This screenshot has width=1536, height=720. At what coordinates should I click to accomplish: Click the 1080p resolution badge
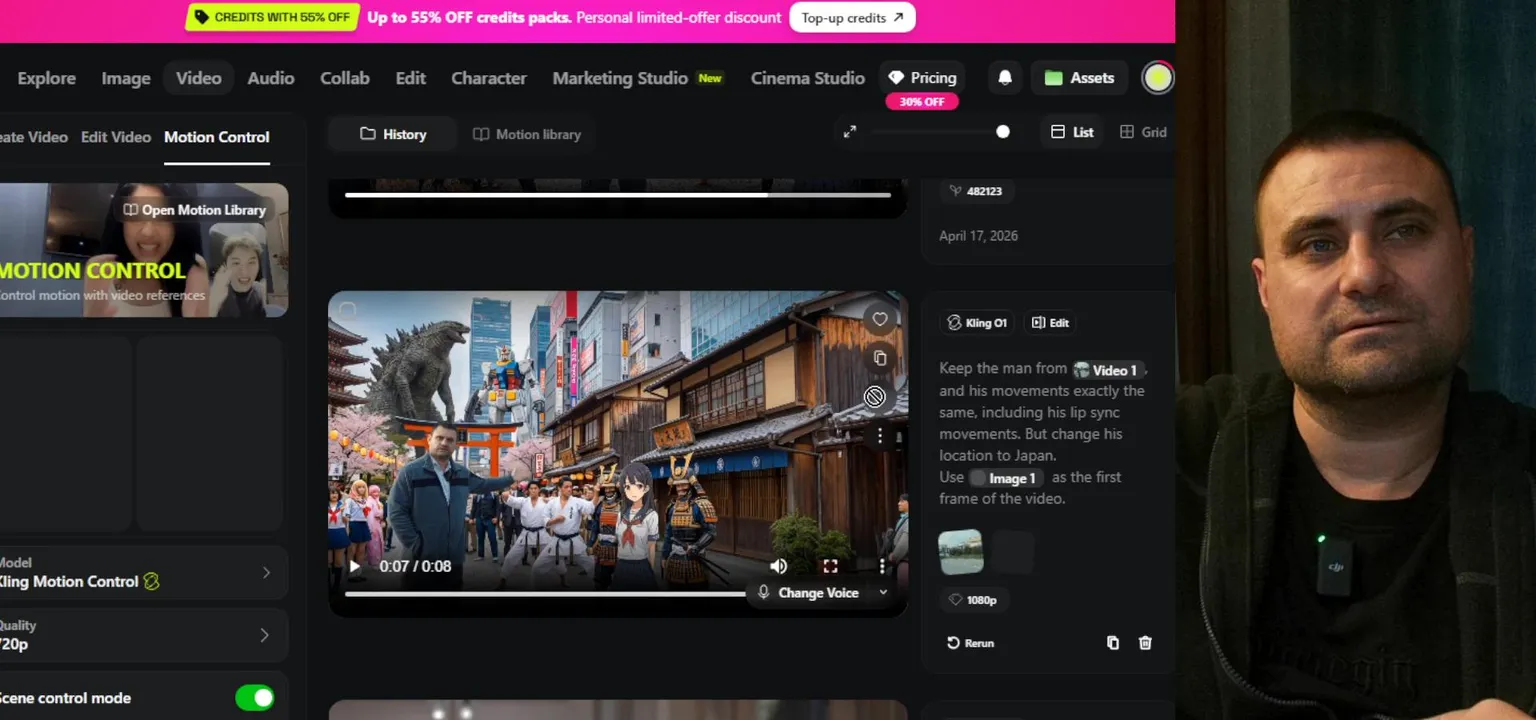973,600
